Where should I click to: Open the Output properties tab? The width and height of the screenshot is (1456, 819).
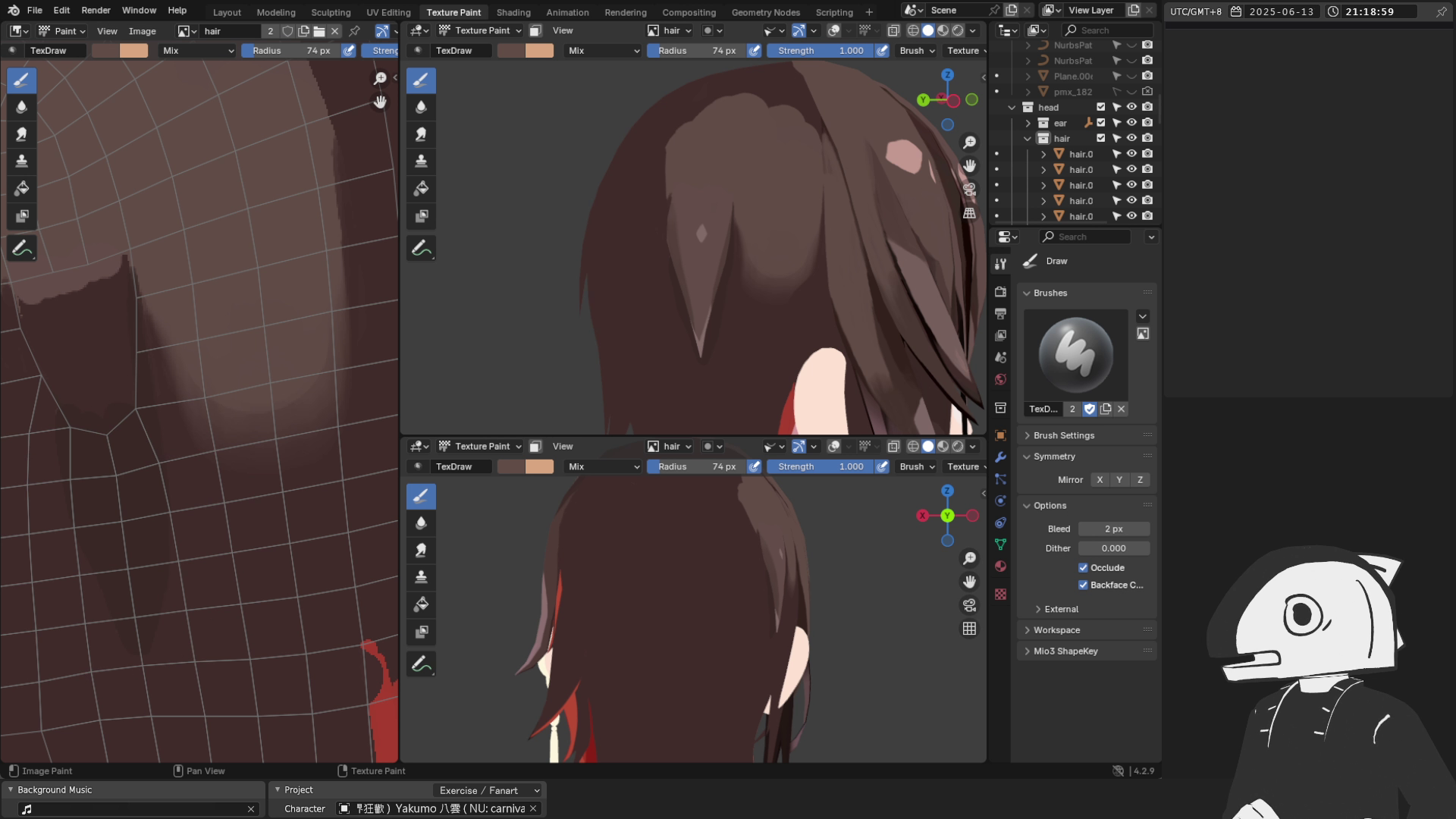click(x=1000, y=313)
